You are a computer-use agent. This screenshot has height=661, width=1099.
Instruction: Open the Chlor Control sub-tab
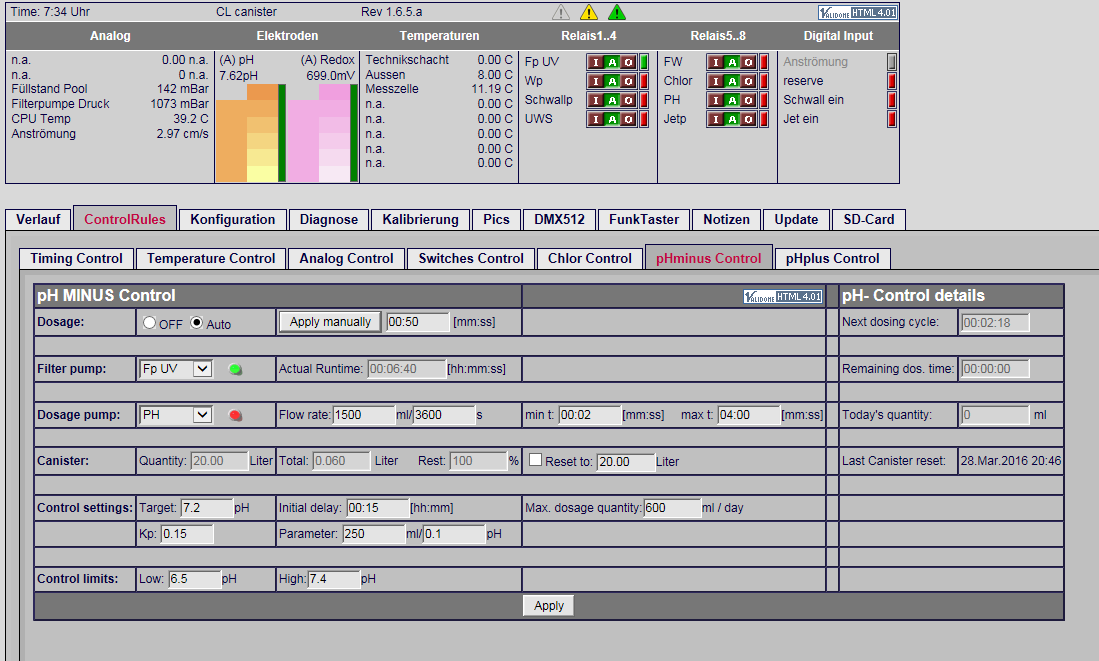tap(589, 259)
